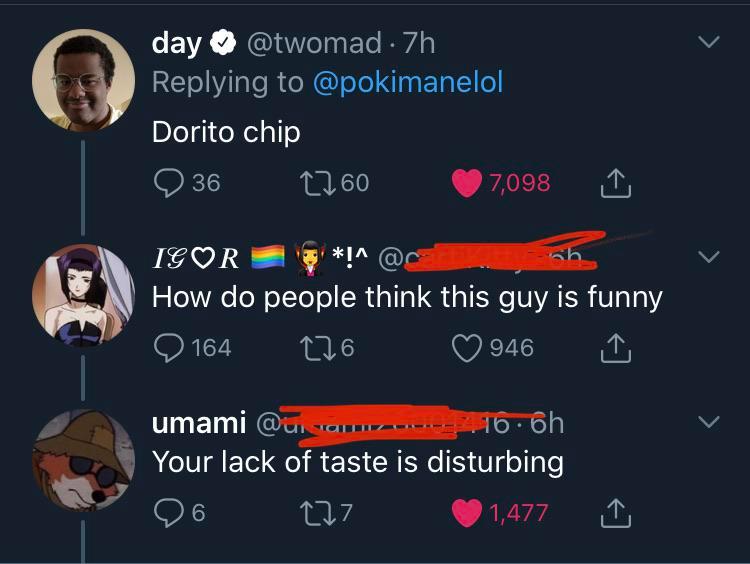This screenshot has height=564, width=750.
Task: Expand options chevron for IGOR's tweet
Action: [x=708, y=257]
